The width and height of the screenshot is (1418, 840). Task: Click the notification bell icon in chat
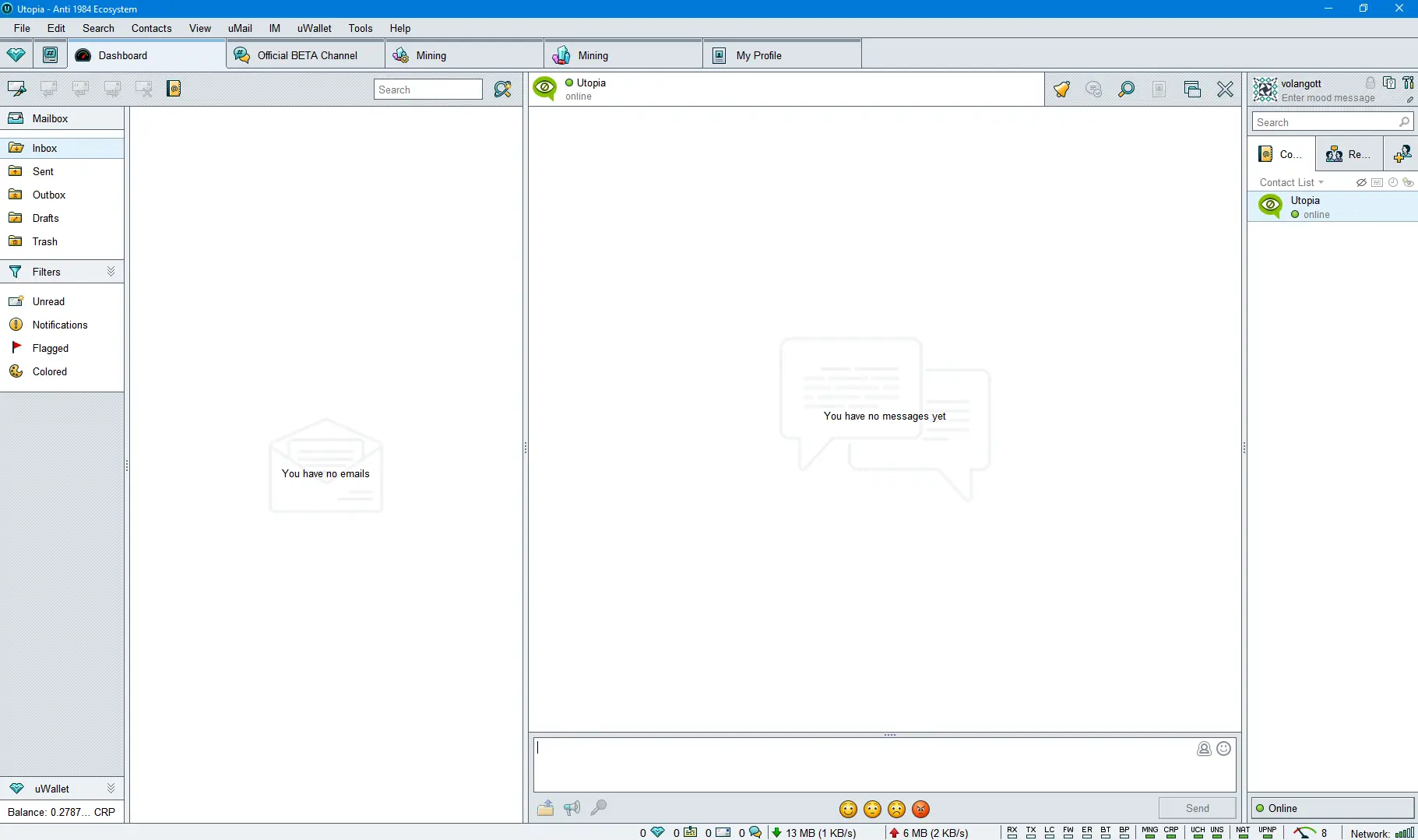pos(1061,90)
